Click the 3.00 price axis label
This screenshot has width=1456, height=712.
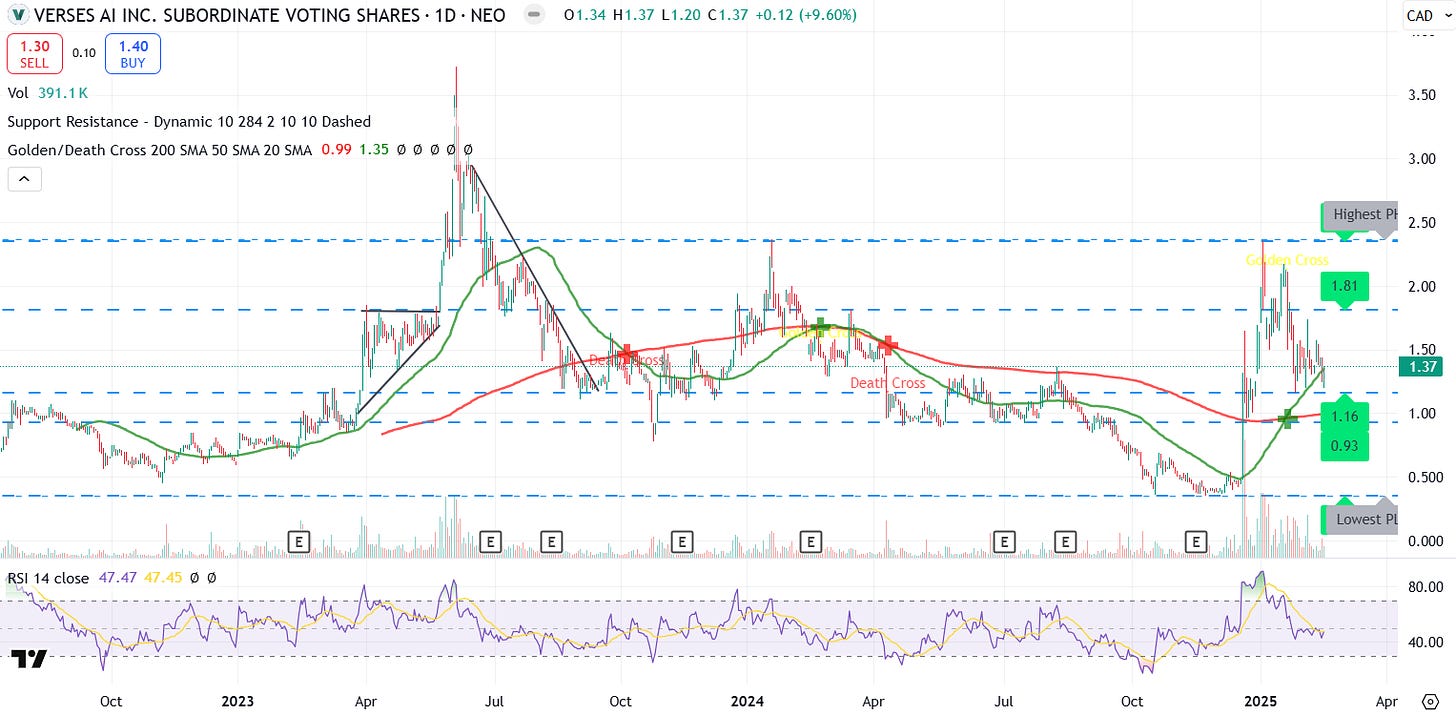pyautogui.click(x=1422, y=159)
